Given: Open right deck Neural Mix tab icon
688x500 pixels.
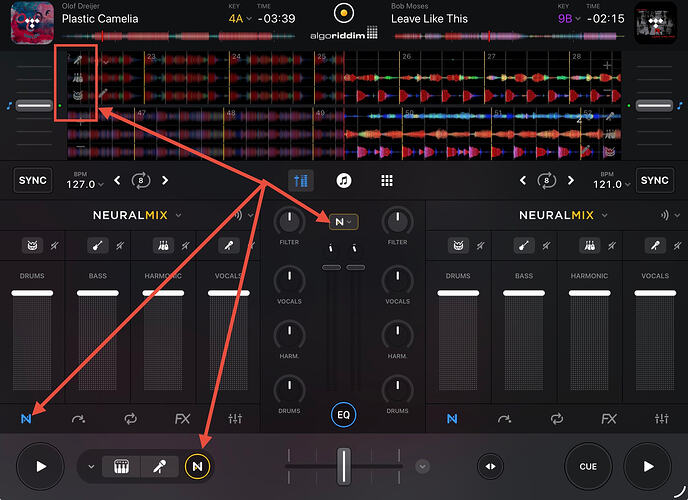Looking at the screenshot, I should [x=452, y=419].
